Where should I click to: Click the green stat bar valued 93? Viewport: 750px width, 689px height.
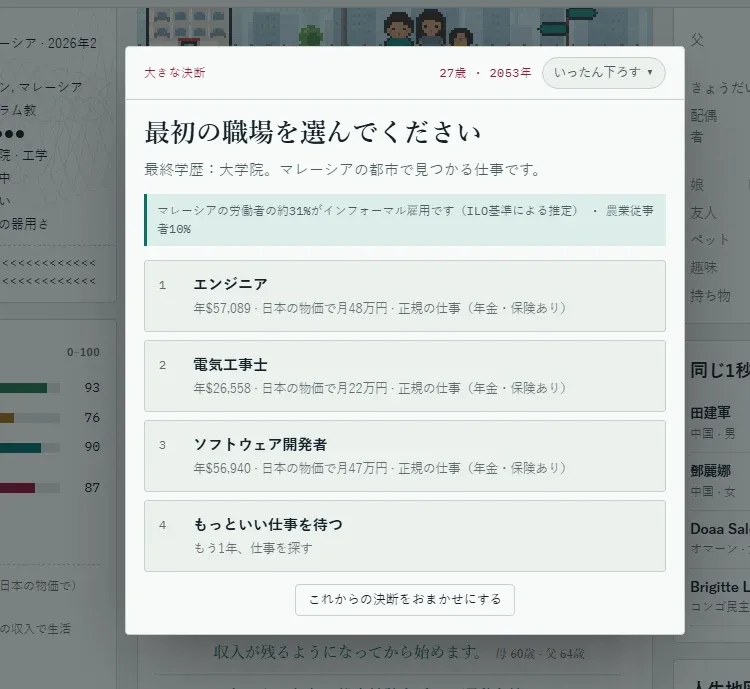pos(30,388)
